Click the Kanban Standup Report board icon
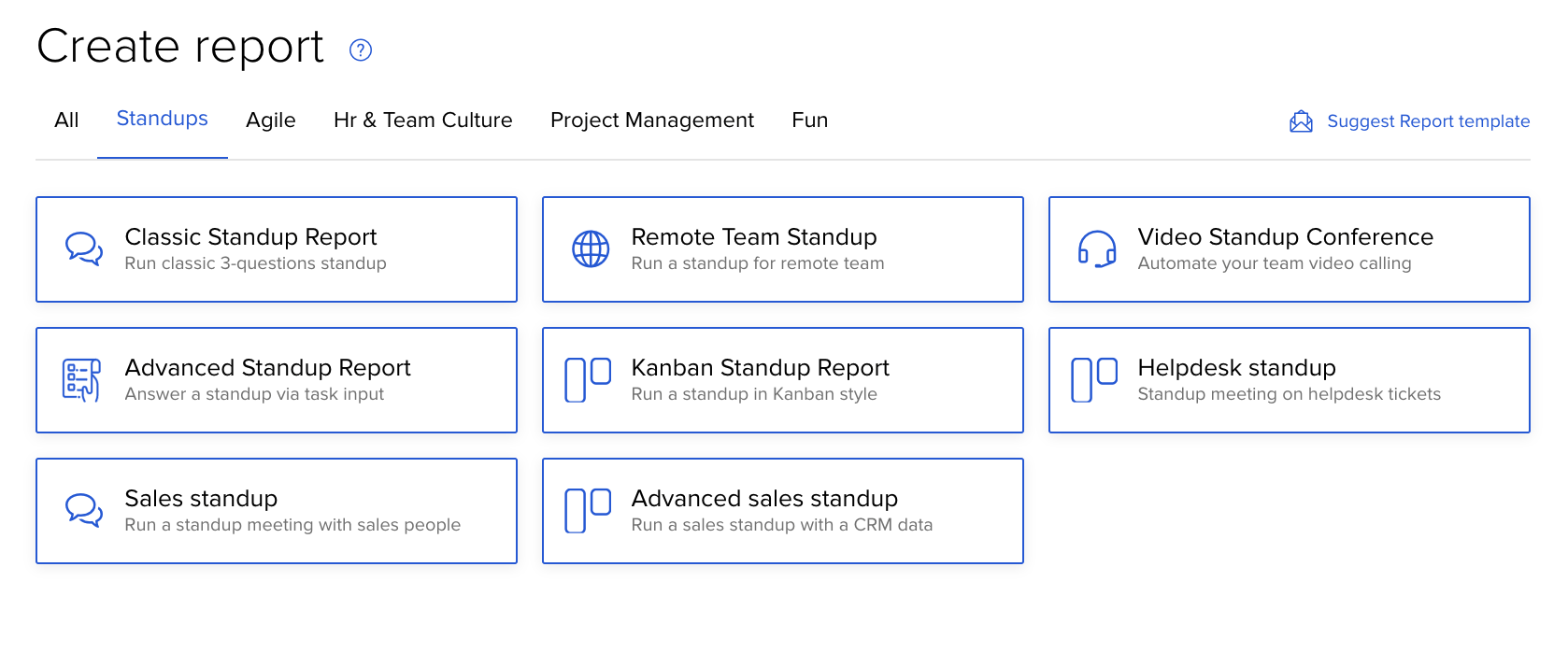Image resolution: width=1568 pixels, height=652 pixels. [588, 380]
